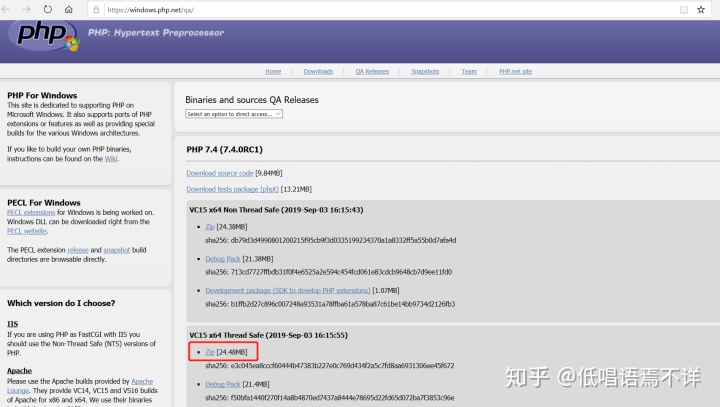Open reading view icon in address bar
The image size is (720, 407).
(684, 10)
